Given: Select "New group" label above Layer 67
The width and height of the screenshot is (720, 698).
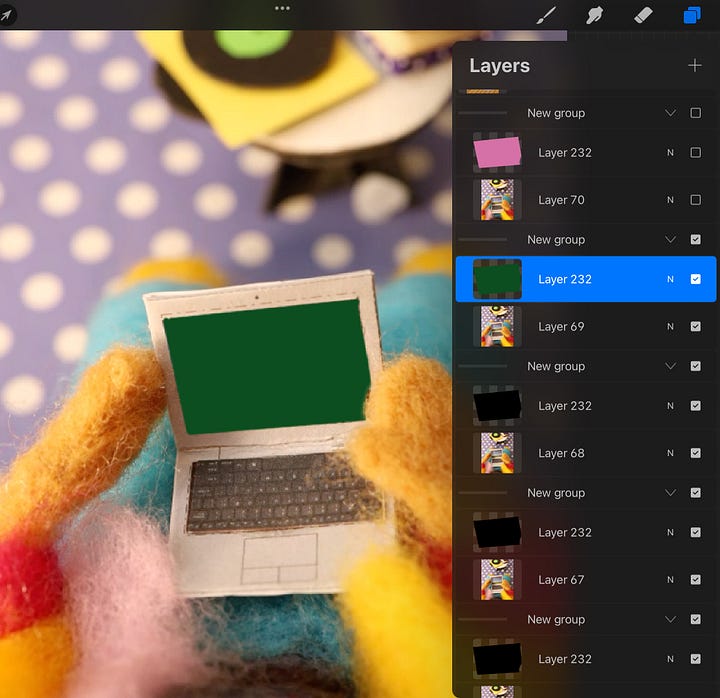Looking at the screenshot, I should (556, 493).
